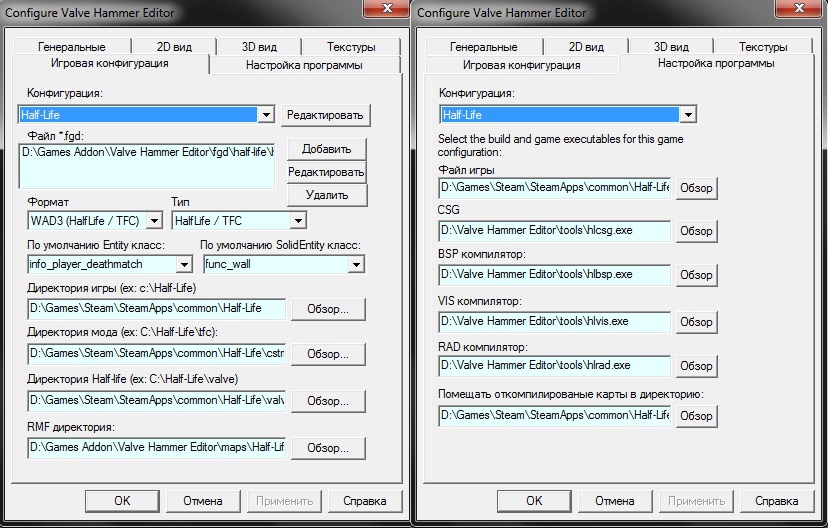This screenshot has width=828, height=528.
Task: Confirm with OK in left window
Action: point(122,501)
